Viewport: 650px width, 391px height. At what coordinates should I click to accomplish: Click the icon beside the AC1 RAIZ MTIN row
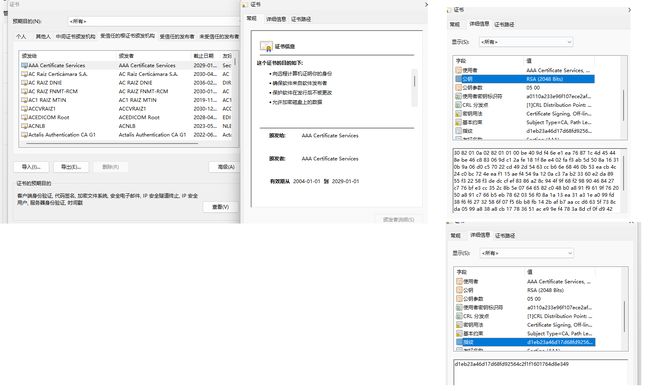click(24, 100)
